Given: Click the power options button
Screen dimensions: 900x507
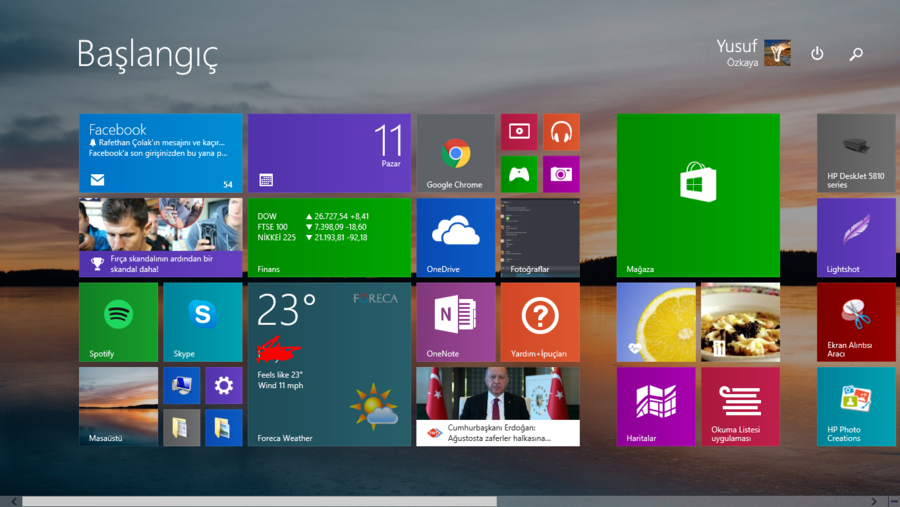Looking at the screenshot, I should 817,53.
